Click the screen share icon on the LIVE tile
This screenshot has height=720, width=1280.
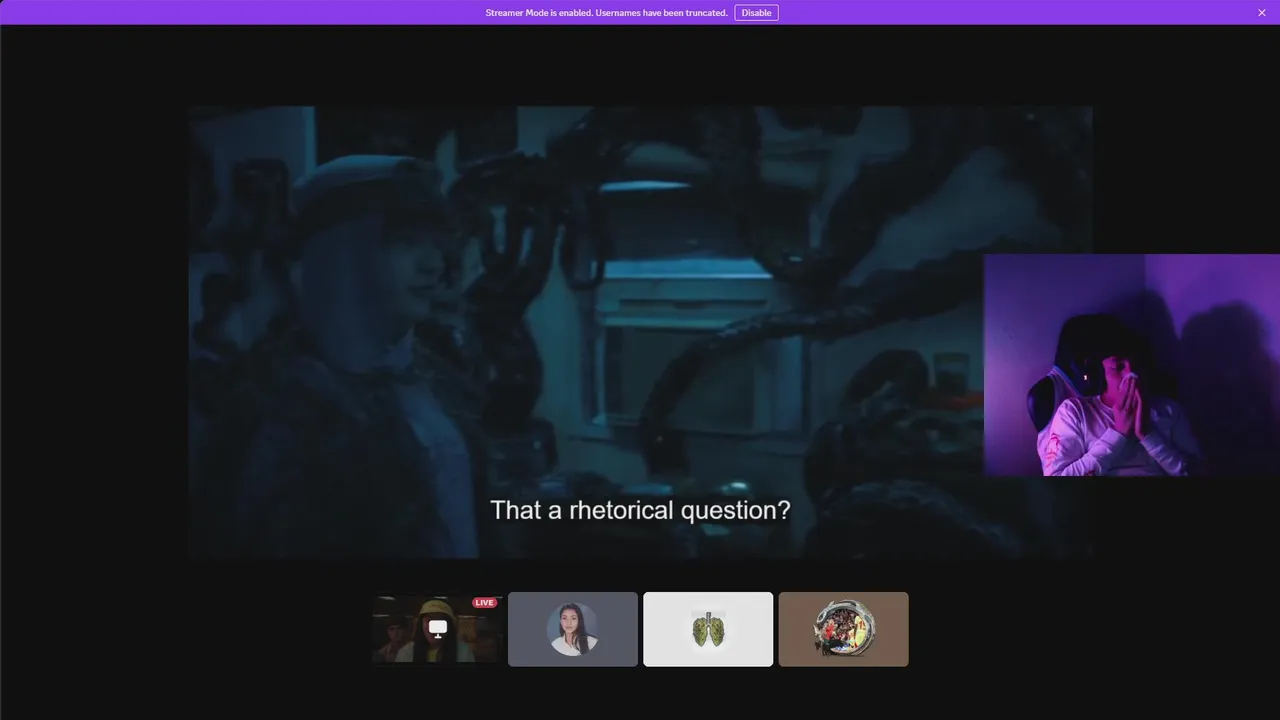pos(437,628)
